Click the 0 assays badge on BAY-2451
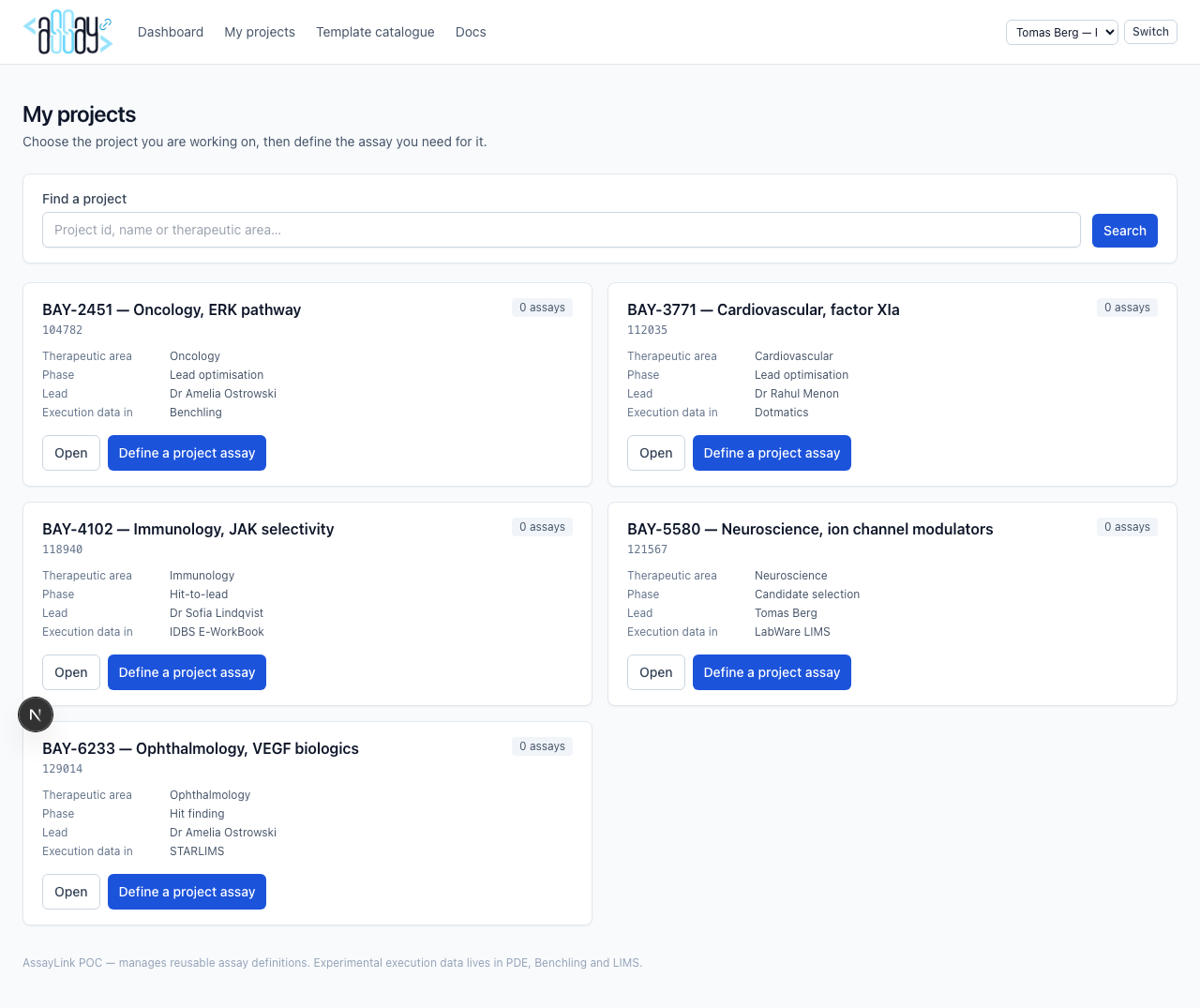The image size is (1200, 1008). tap(542, 308)
